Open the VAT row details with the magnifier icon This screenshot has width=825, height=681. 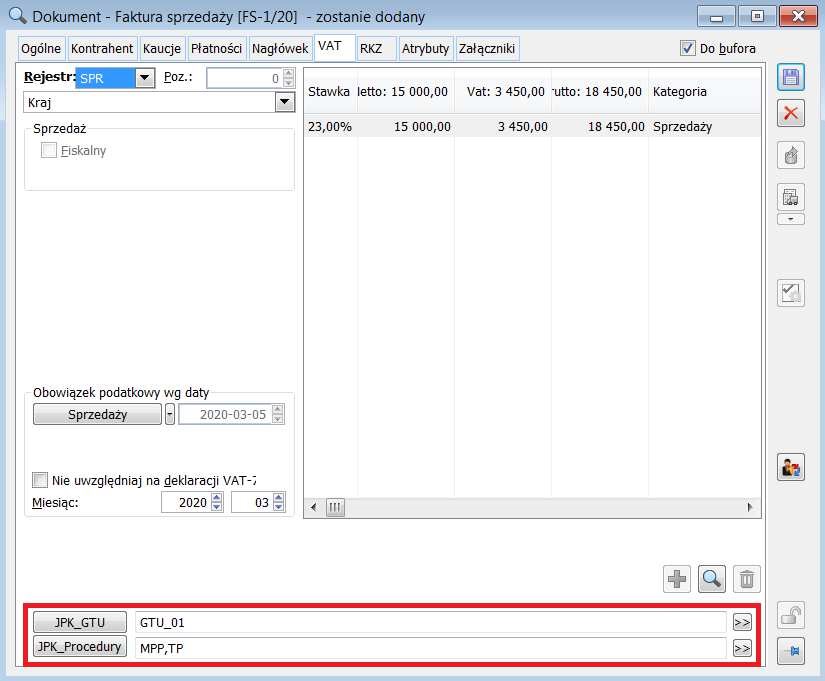[x=711, y=579]
